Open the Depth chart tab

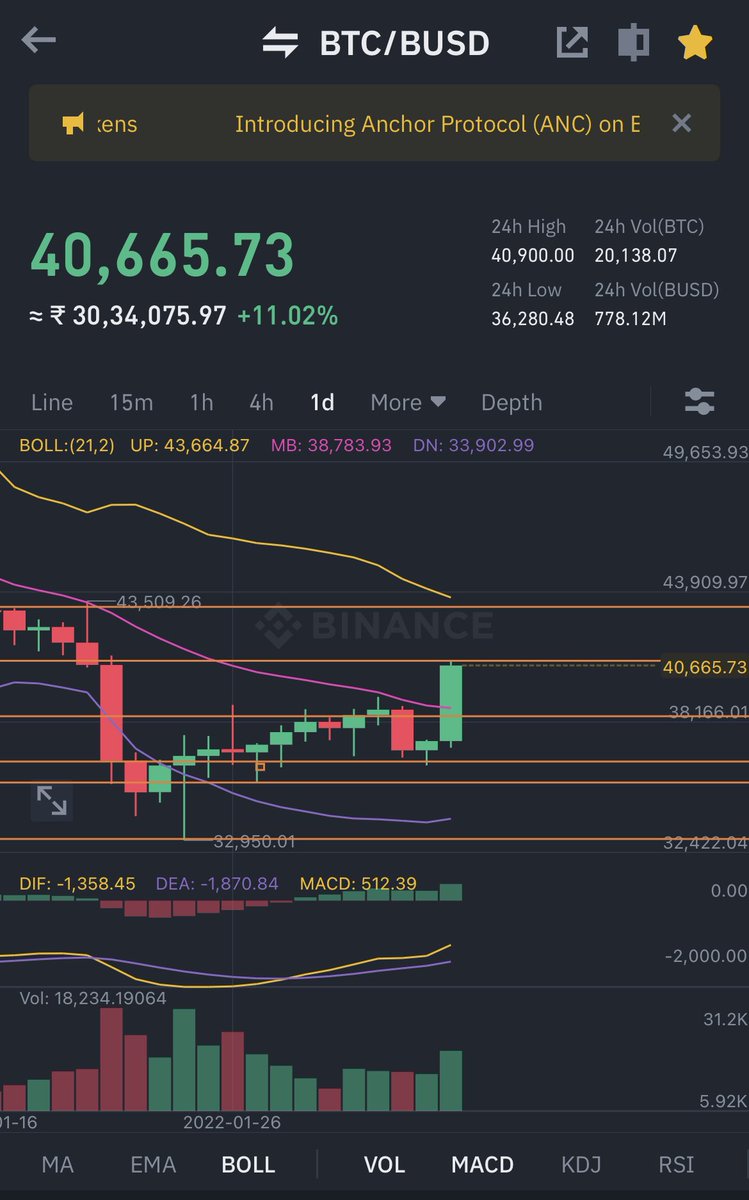tap(511, 402)
